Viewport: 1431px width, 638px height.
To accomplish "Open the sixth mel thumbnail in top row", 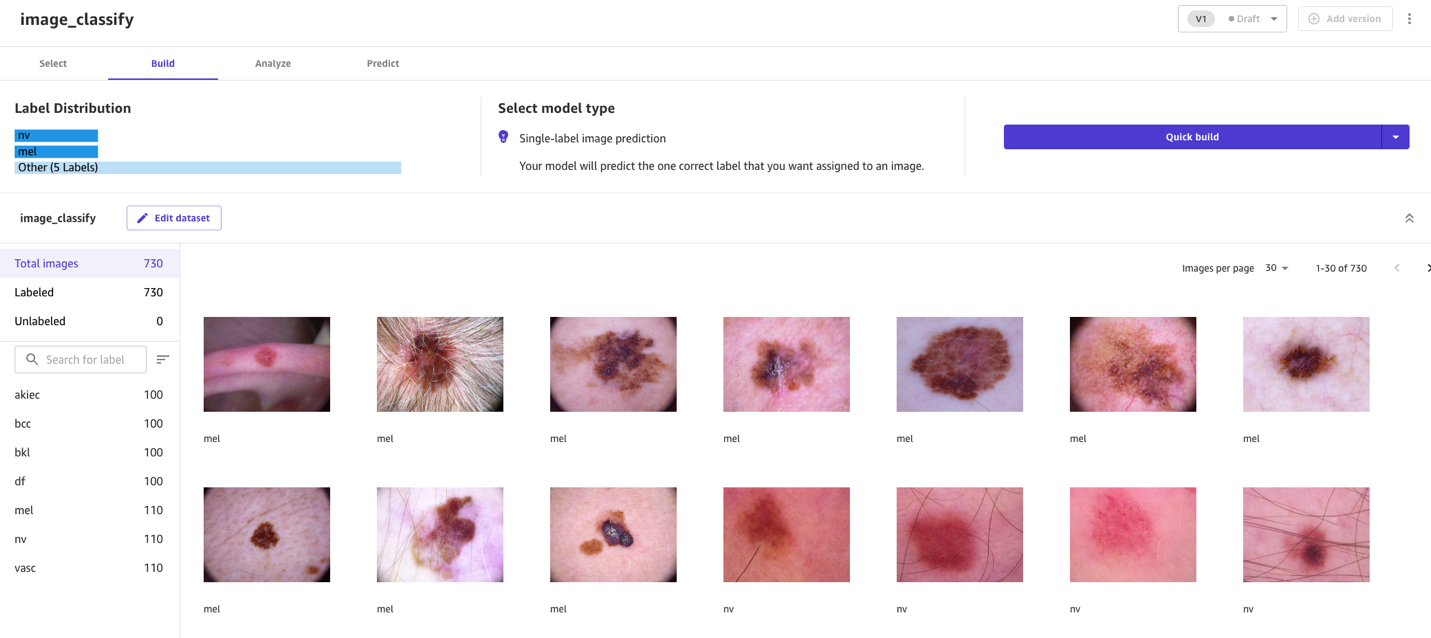I will (1133, 364).
